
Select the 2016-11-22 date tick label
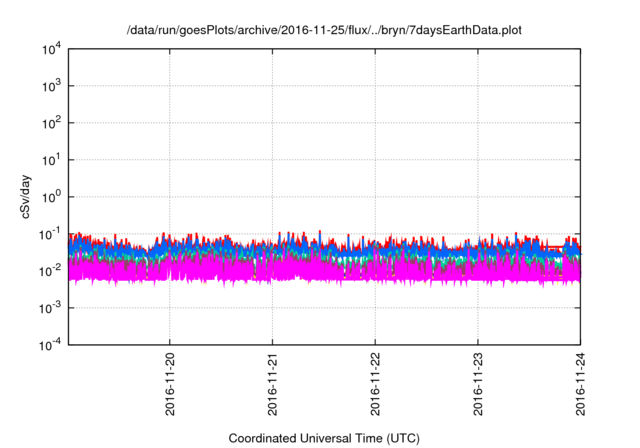(375, 385)
